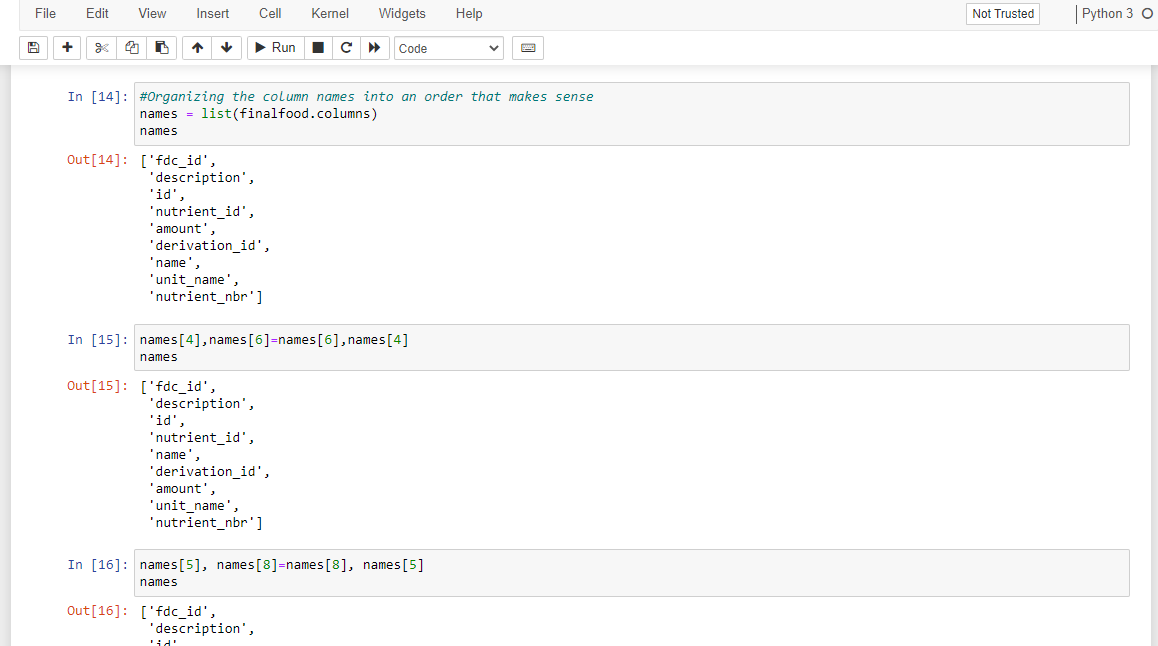Interrupt the kernel with the stop icon
Viewport: 1158px width, 646px height.
coord(317,47)
